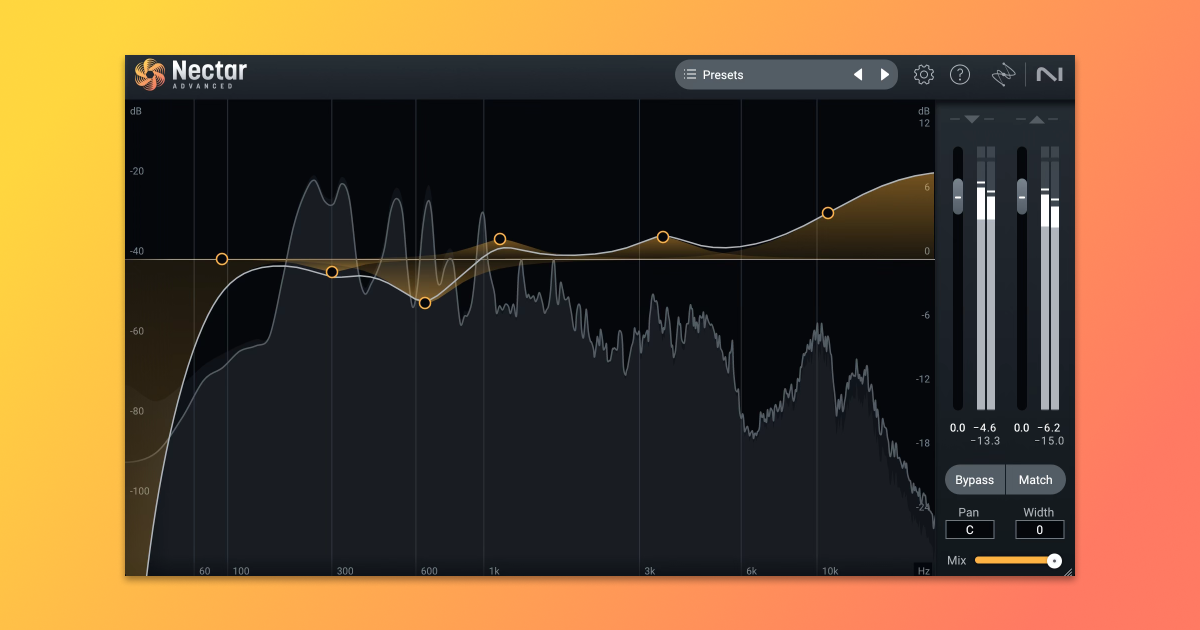Open the Presets browser
Viewport: 1200px width, 630px height.
[760, 74]
